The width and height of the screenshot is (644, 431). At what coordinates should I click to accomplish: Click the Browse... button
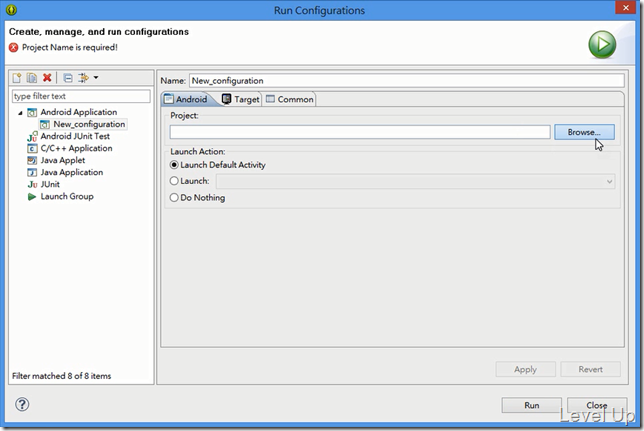[584, 132]
